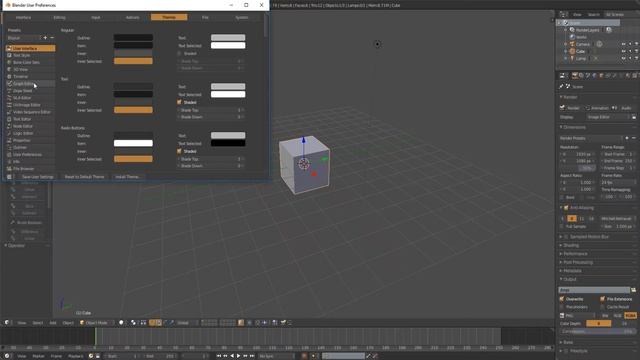Pick the Regular Inner Selected orange swatch
Viewport: 640px width, 360px height.
coord(133,61)
